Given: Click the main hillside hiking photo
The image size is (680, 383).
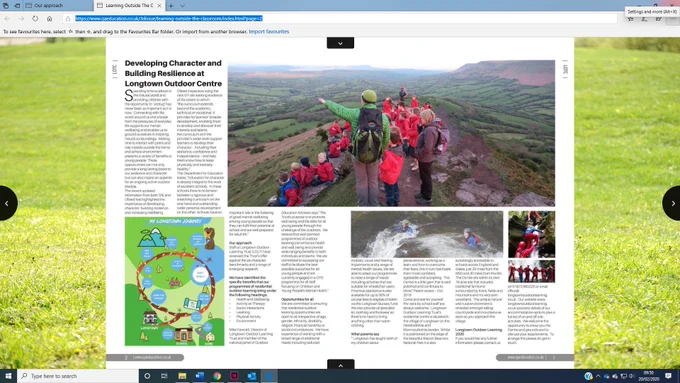Looking at the screenshot, I should (x=391, y=133).
